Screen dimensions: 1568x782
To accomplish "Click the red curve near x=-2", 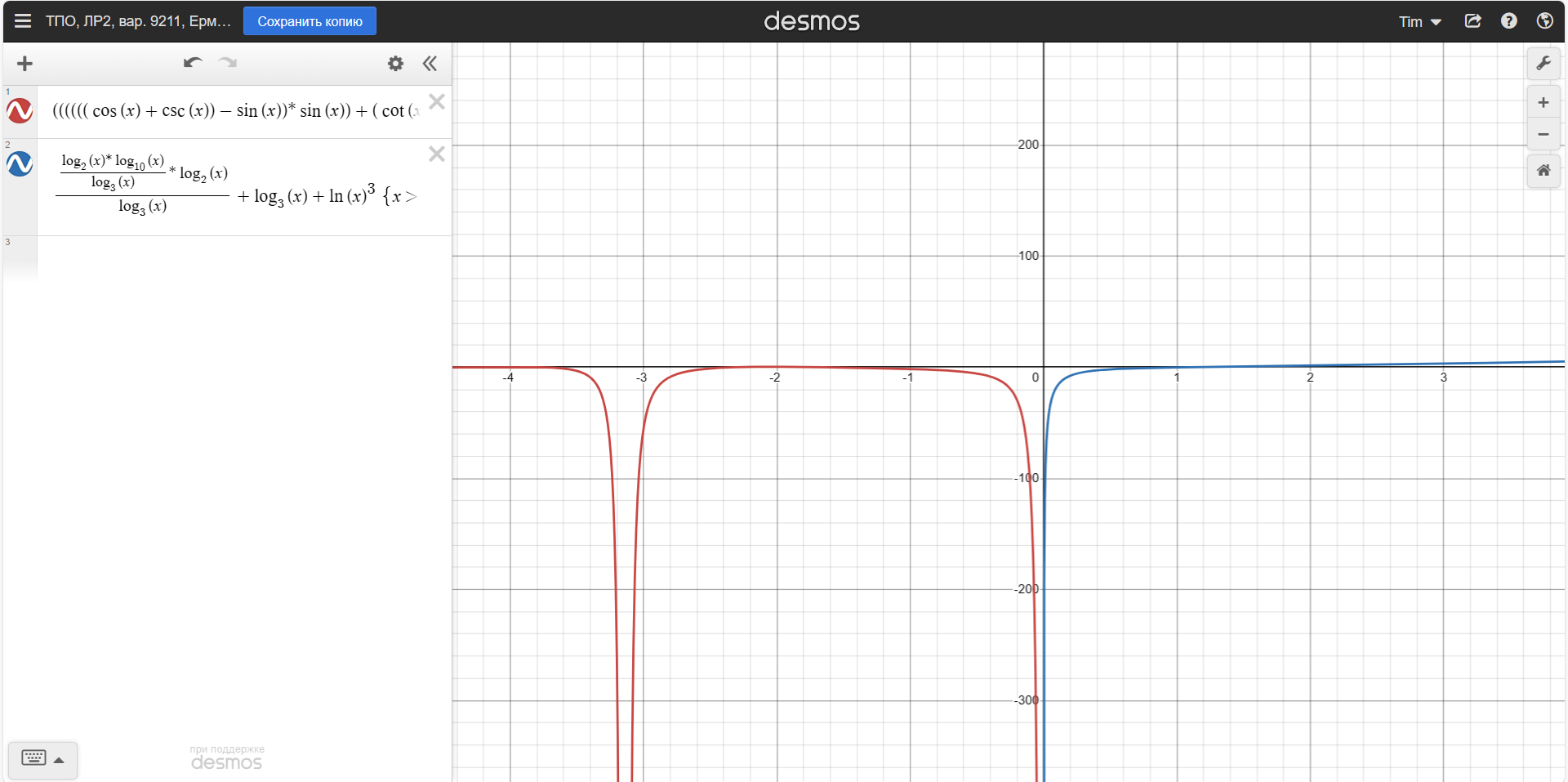I will tap(777, 367).
